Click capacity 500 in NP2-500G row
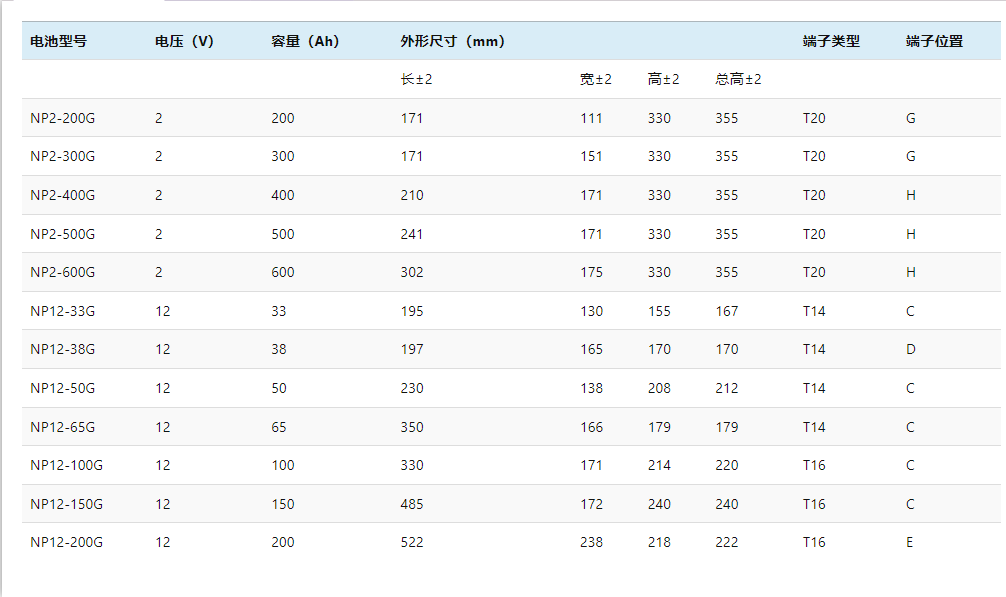1006x597 pixels. pyautogui.click(x=283, y=234)
